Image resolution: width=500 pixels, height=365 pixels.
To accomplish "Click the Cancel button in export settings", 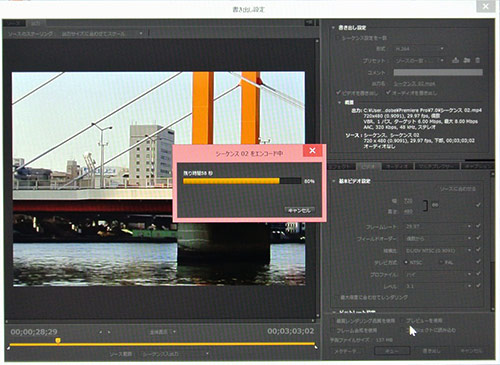I will (471, 351).
